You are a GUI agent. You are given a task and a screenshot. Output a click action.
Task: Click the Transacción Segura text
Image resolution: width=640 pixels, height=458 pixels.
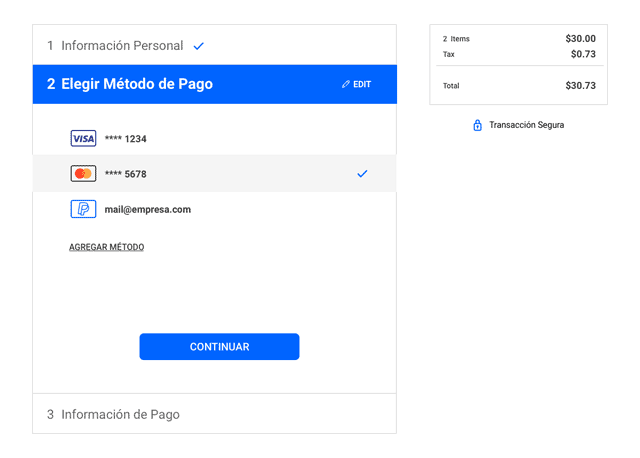(x=526, y=125)
